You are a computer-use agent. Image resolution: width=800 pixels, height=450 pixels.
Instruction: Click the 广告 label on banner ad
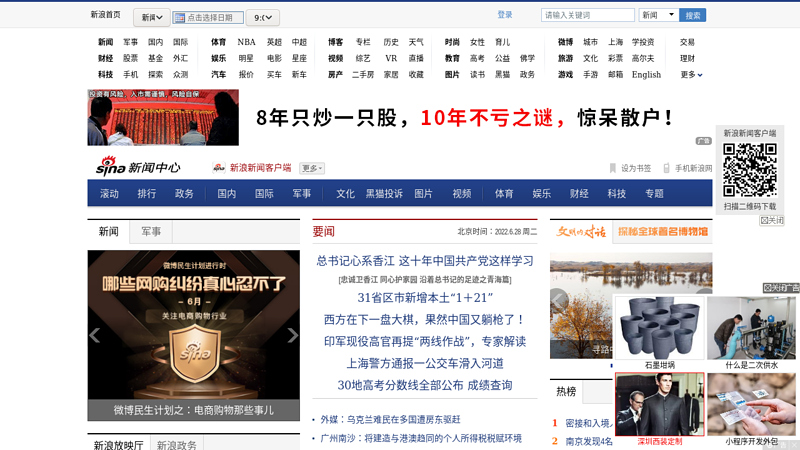click(704, 141)
